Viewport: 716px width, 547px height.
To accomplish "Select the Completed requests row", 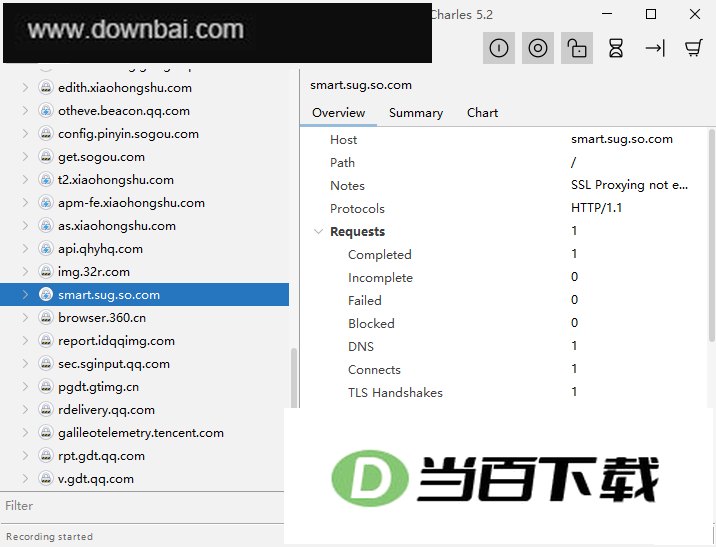I will pos(505,254).
